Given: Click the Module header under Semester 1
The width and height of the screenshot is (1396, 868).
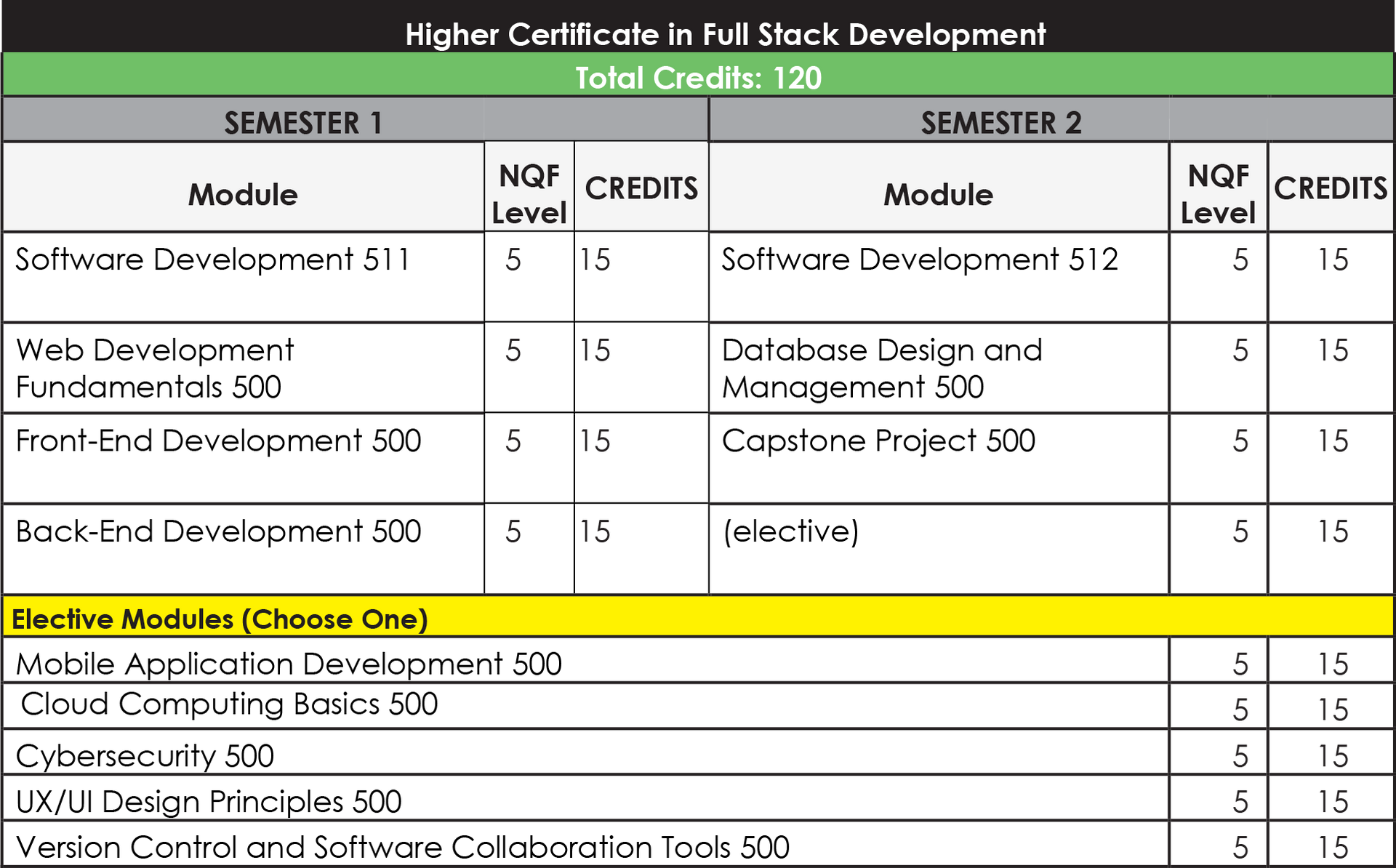Looking at the screenshot, I should click(x=243, y=194).
